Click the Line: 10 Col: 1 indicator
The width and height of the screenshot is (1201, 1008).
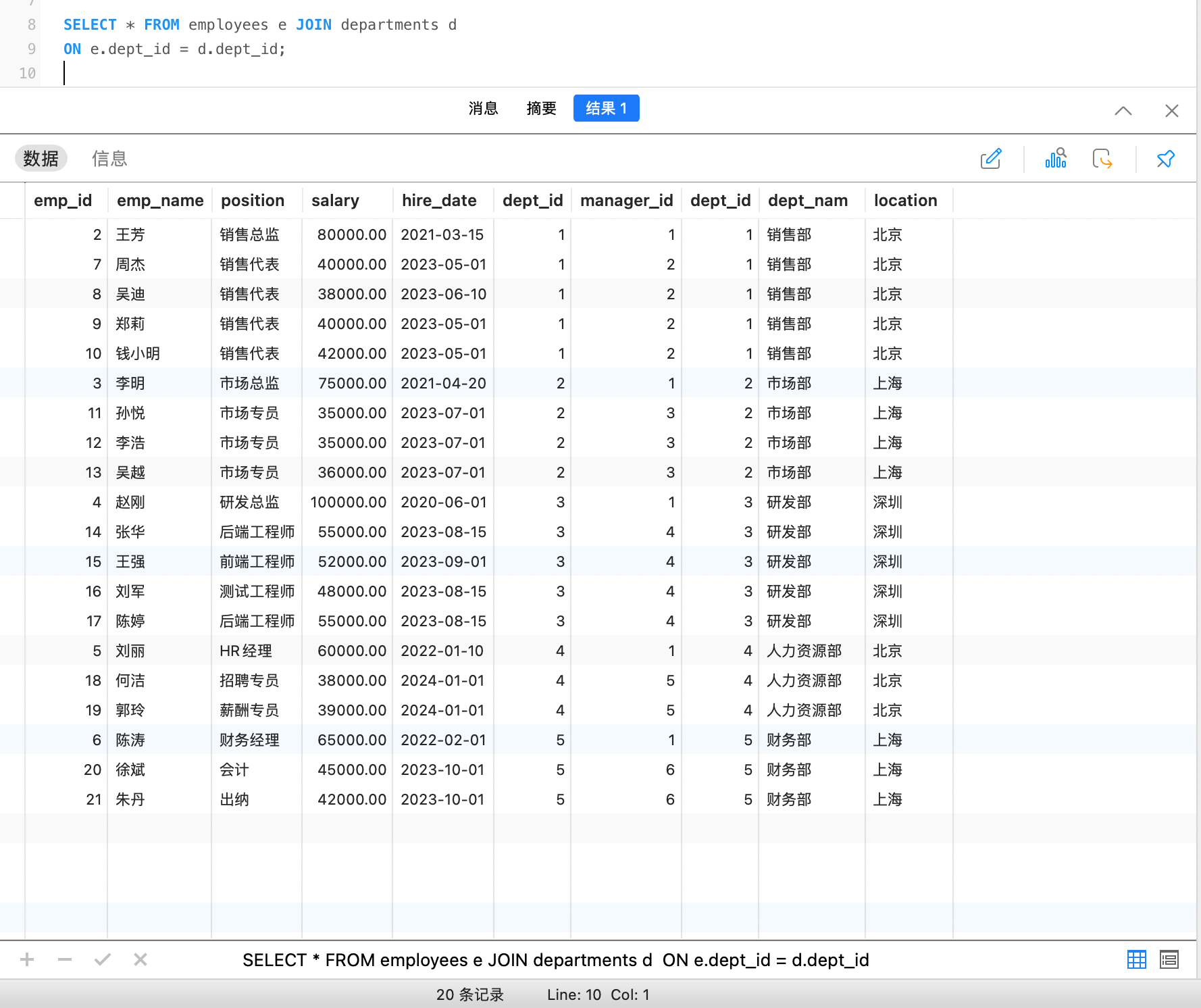598,994
